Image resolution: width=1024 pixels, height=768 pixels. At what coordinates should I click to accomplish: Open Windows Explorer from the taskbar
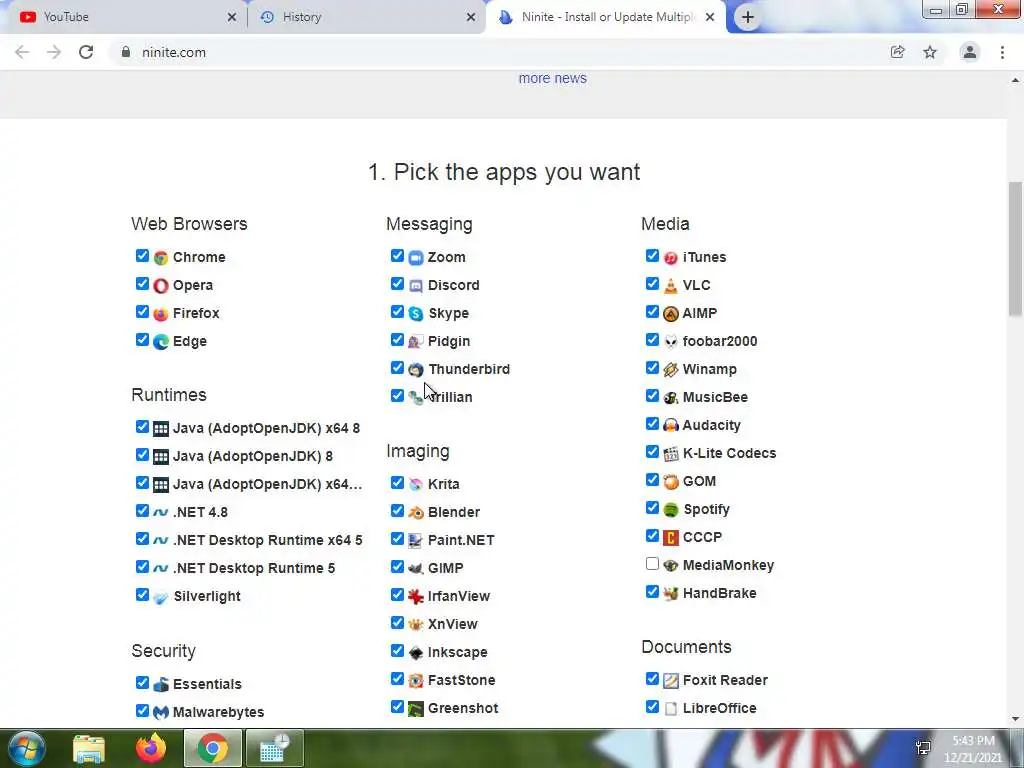(x=89, y=748)
